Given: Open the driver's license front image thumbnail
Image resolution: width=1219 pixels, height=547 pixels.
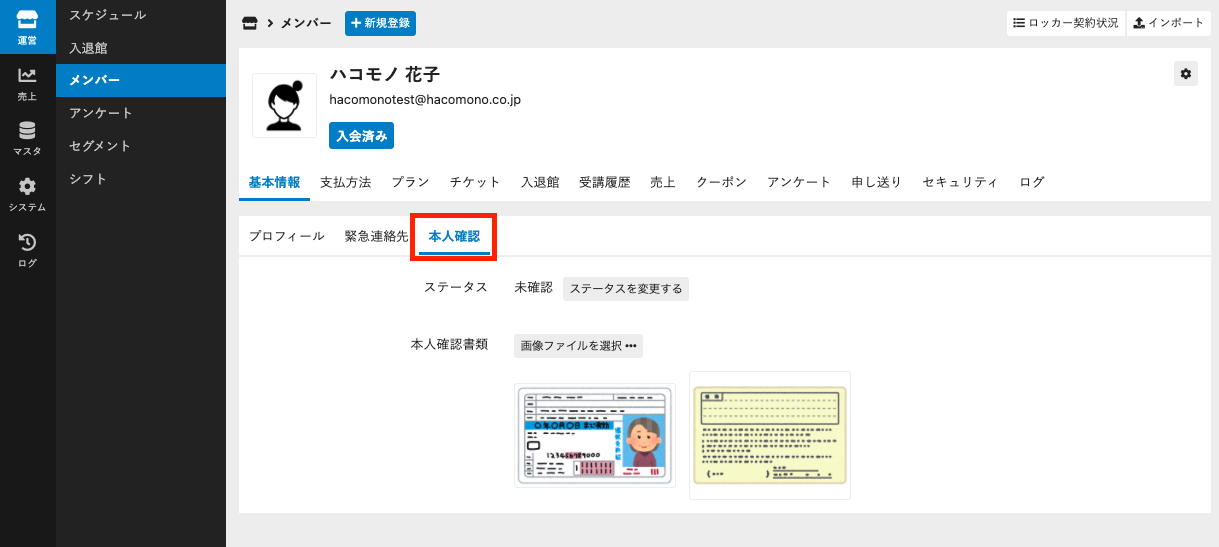Looking at the screenshot, I should (595, 435).
